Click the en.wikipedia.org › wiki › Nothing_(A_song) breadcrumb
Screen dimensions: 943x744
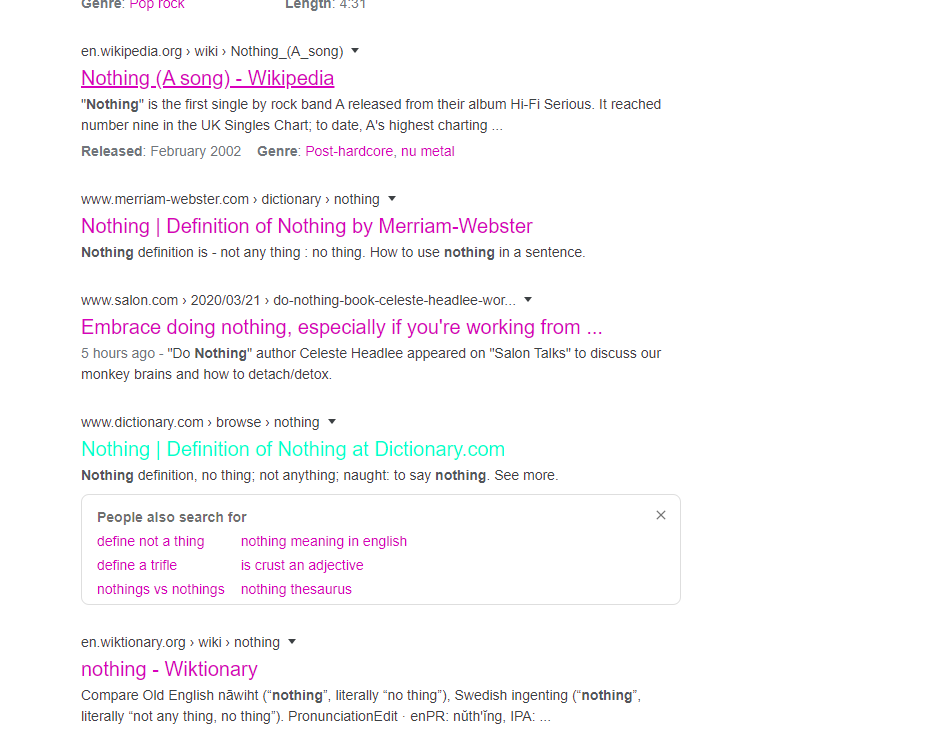point(212,51)
